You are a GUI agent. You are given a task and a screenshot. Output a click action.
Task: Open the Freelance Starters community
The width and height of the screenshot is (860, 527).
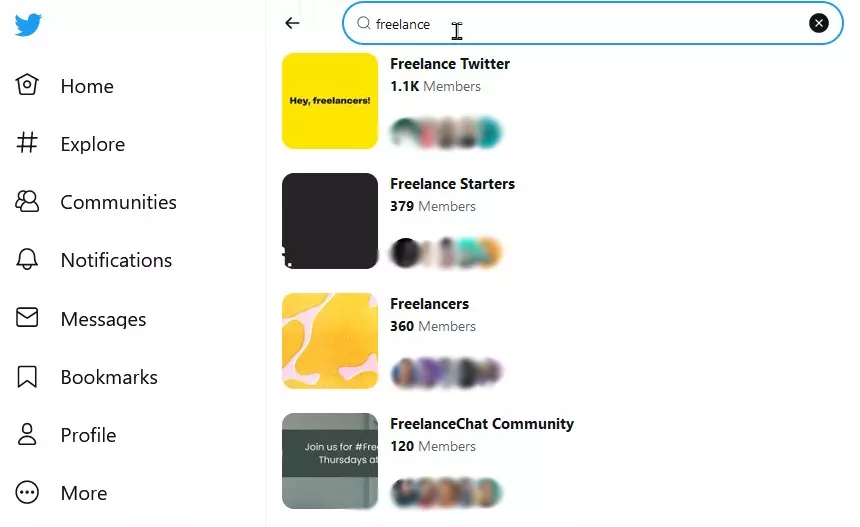point(452,184)
